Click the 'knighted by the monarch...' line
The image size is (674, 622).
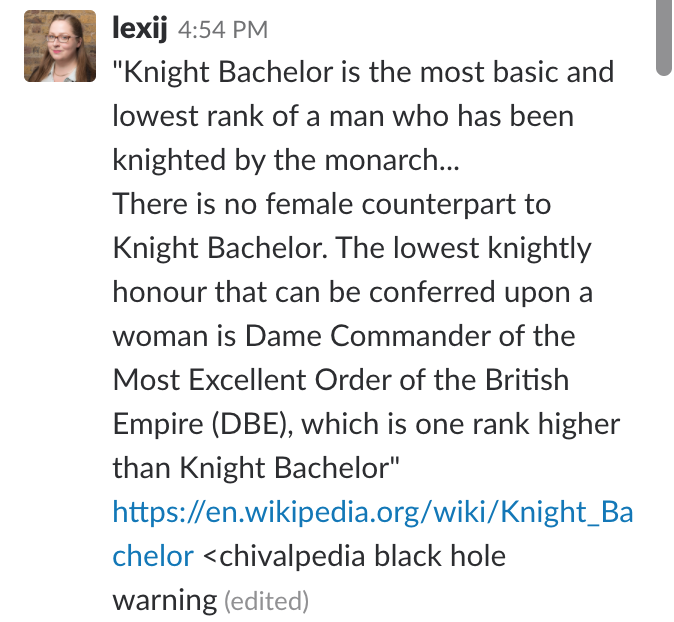(286, 160)
